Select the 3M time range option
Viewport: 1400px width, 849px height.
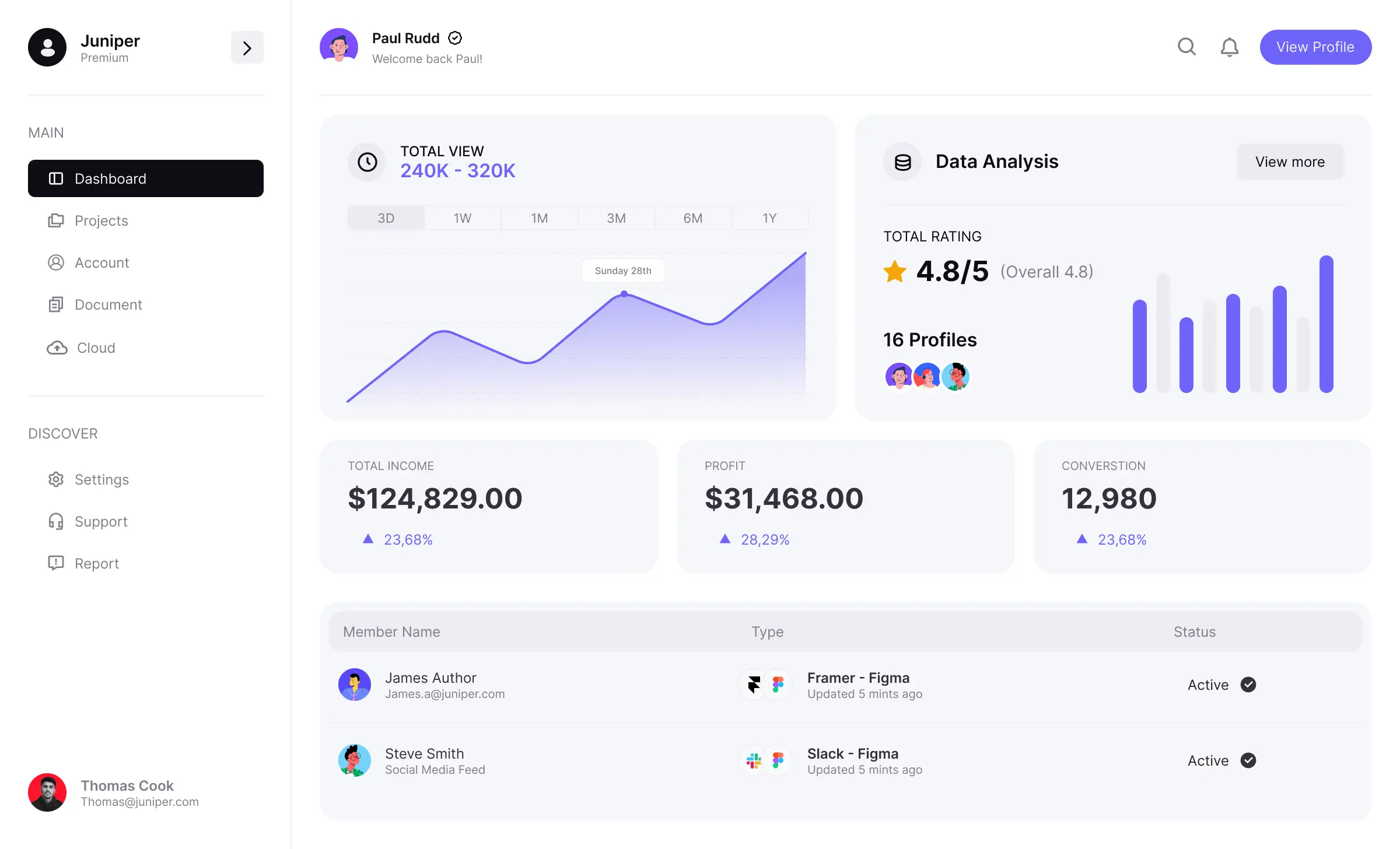(615, 216)
